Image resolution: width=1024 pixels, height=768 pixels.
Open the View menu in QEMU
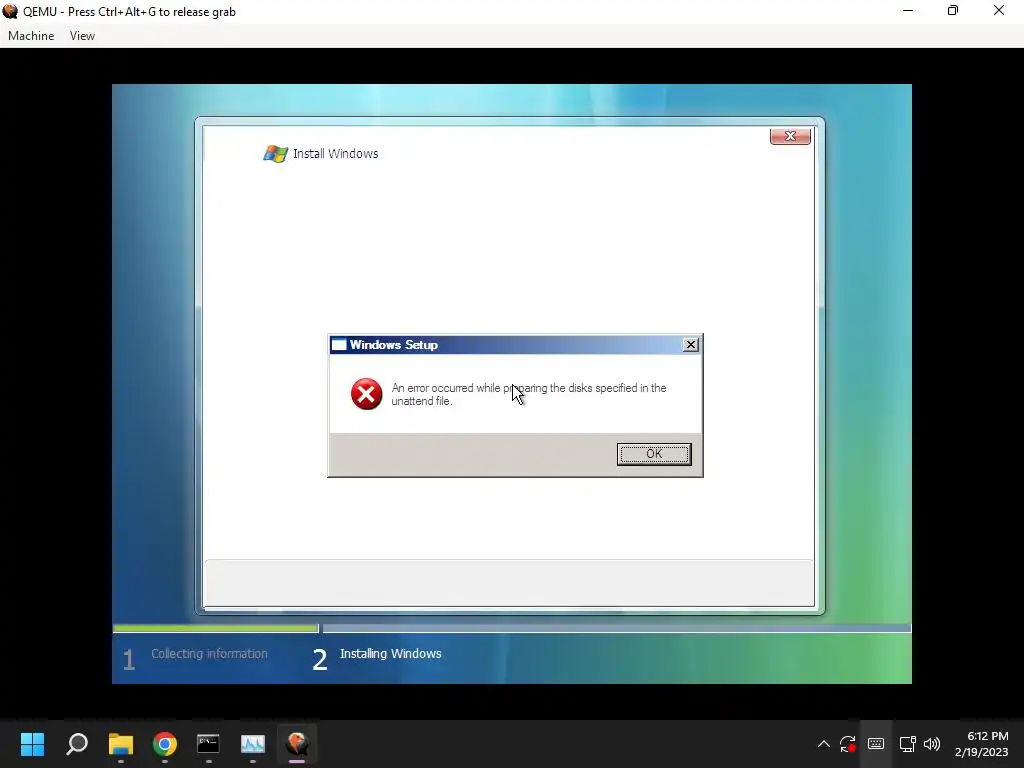coord(82,36)
